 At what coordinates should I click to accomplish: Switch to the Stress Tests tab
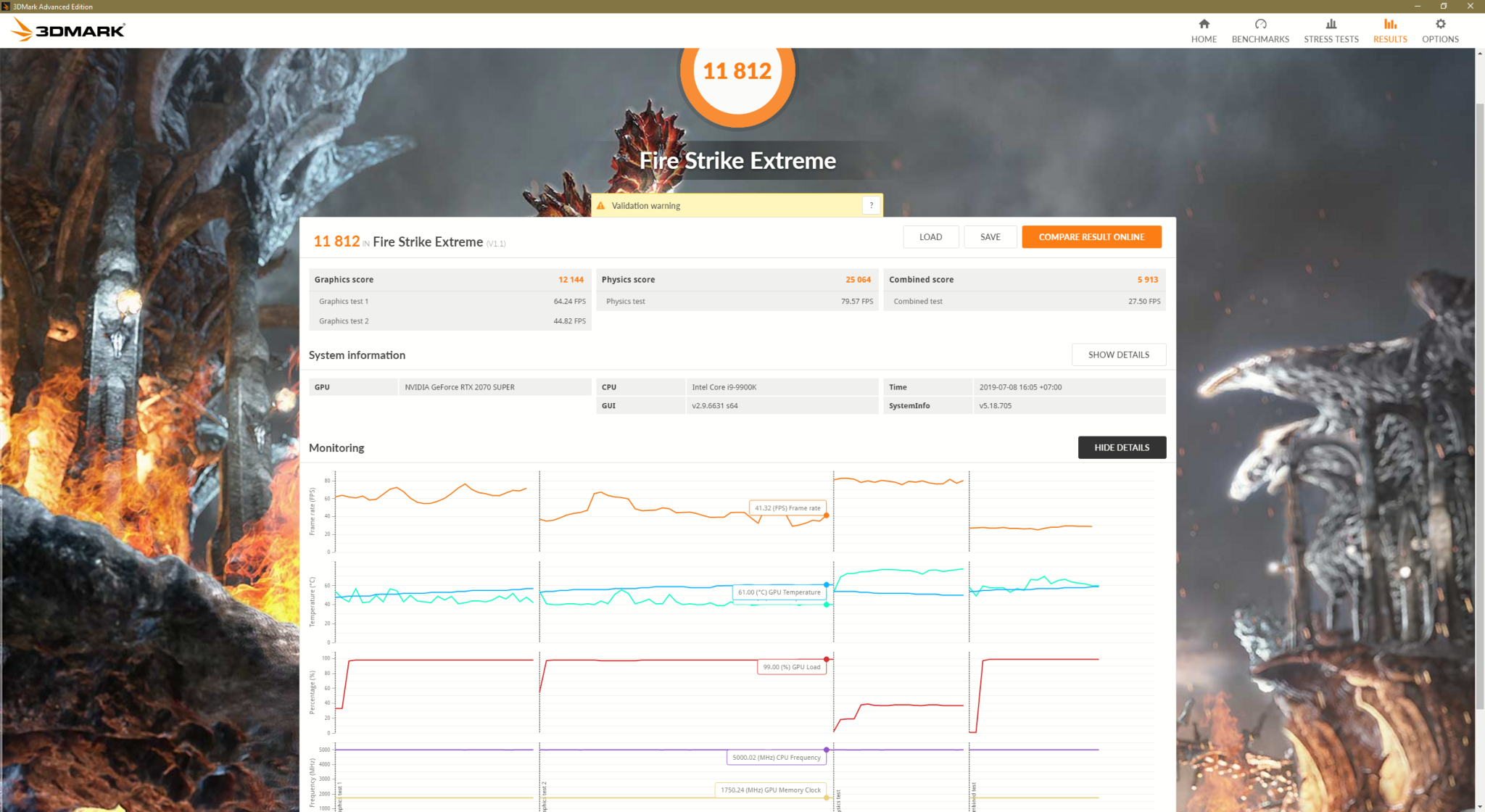pos(1331,30)
